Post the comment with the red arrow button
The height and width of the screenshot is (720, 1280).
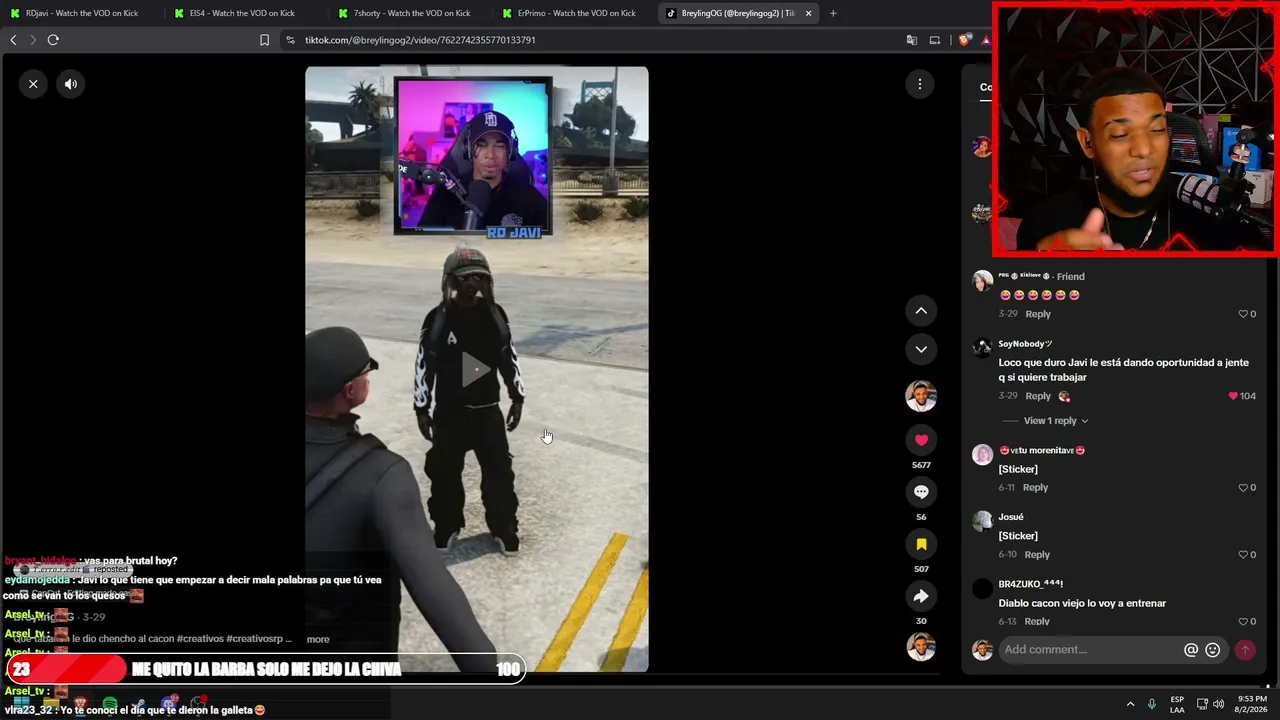point(1245,650)
